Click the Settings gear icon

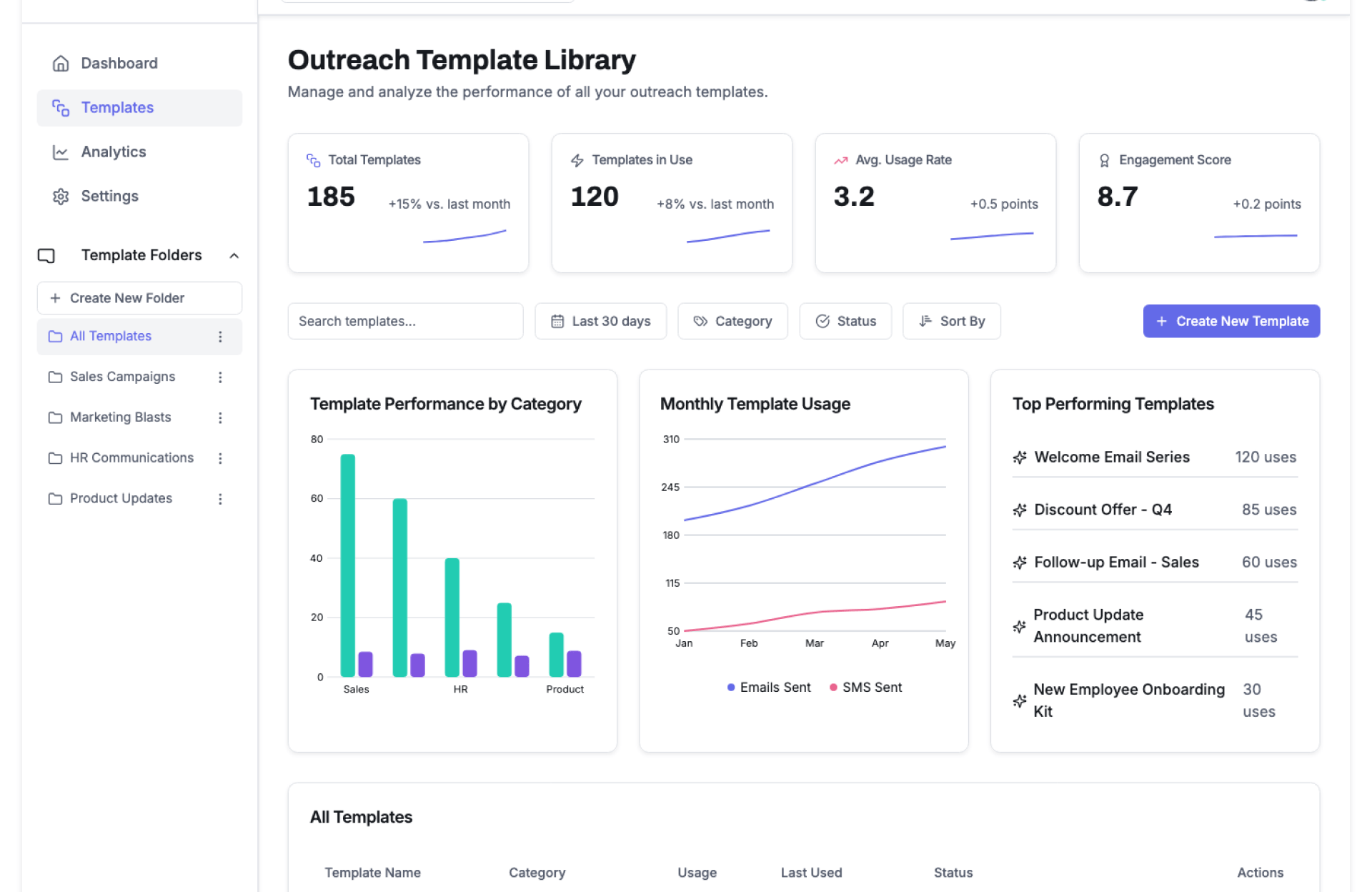pyautogui.click(x=61, y=197)
